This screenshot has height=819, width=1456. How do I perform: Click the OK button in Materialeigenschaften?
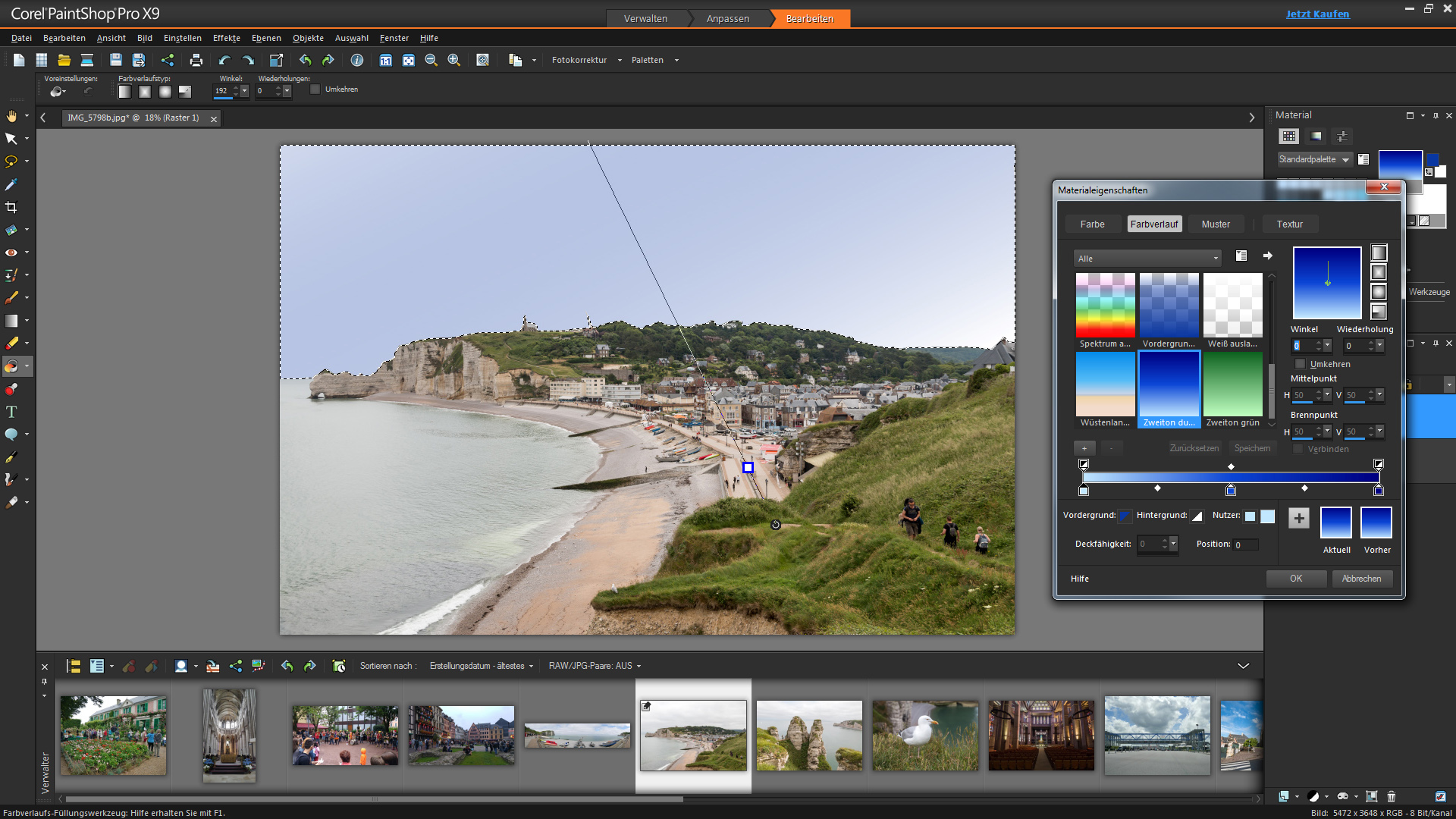(1296, 578)
